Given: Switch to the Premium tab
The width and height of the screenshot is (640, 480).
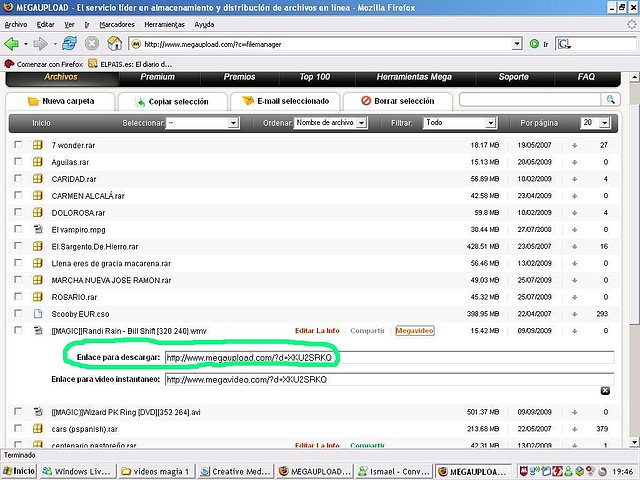Looking at the screenshot, I should (158, 77).
